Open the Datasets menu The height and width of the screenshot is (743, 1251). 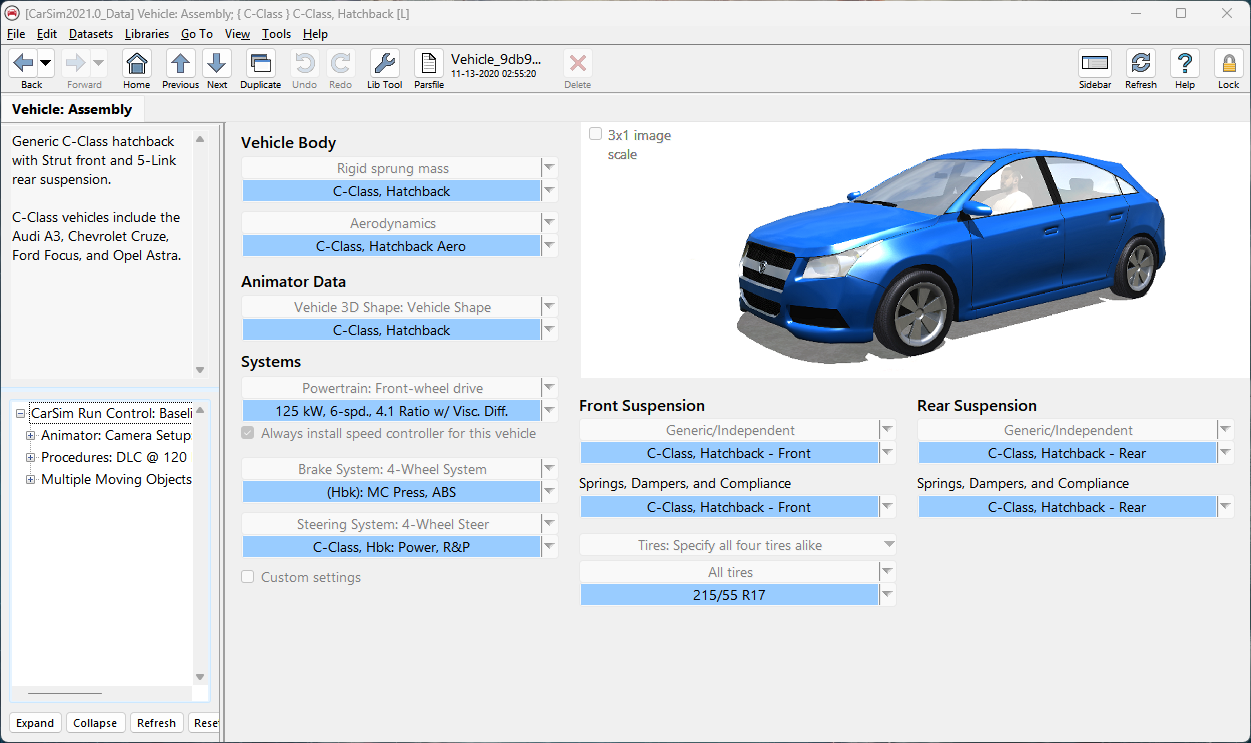(x=90, y=34)
